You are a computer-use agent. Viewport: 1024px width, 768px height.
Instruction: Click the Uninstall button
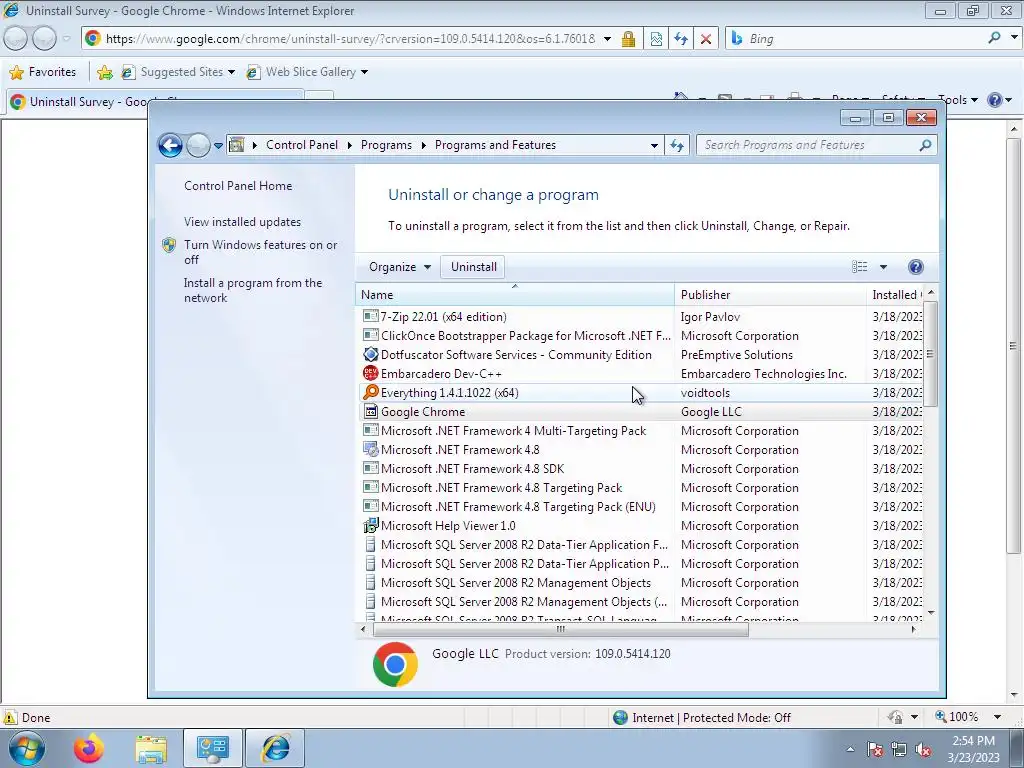pos(473,267)
